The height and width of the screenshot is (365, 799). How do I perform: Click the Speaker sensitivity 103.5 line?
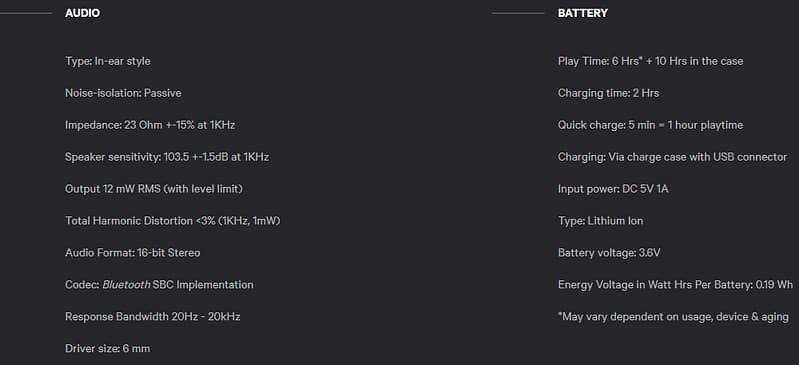[167, 157]
